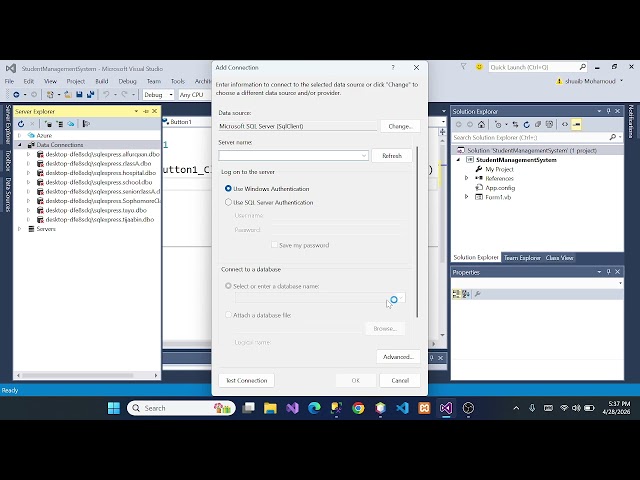The height and width of the screenshot is (480, 640).
Task: Click the Add Connection dialog vertical scrollbar
Action: point(417,231)
